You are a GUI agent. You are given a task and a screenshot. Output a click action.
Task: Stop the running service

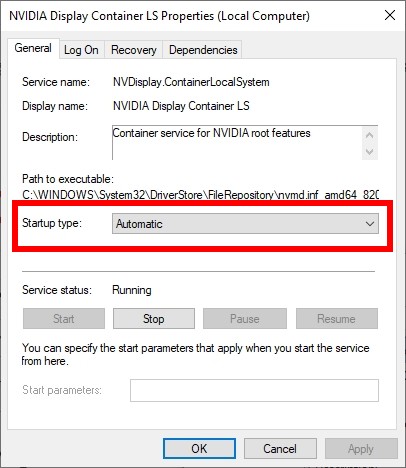click(x=154, y=319)
